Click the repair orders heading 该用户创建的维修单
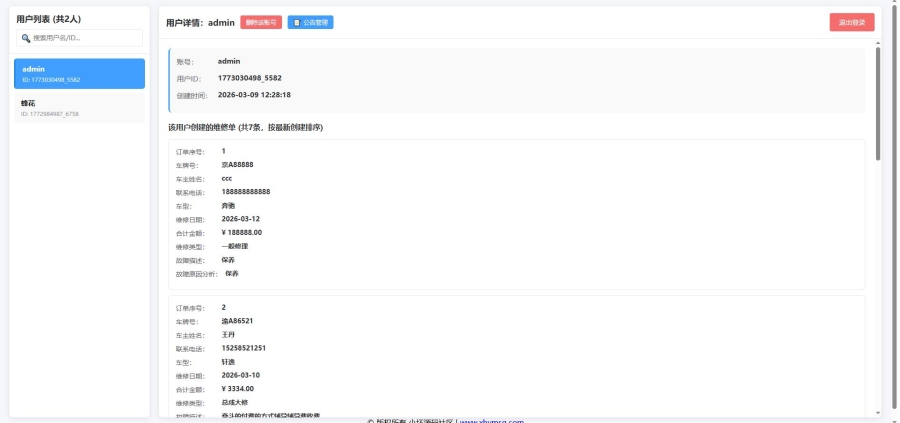The image size is (900, 423). click(245, 127)
